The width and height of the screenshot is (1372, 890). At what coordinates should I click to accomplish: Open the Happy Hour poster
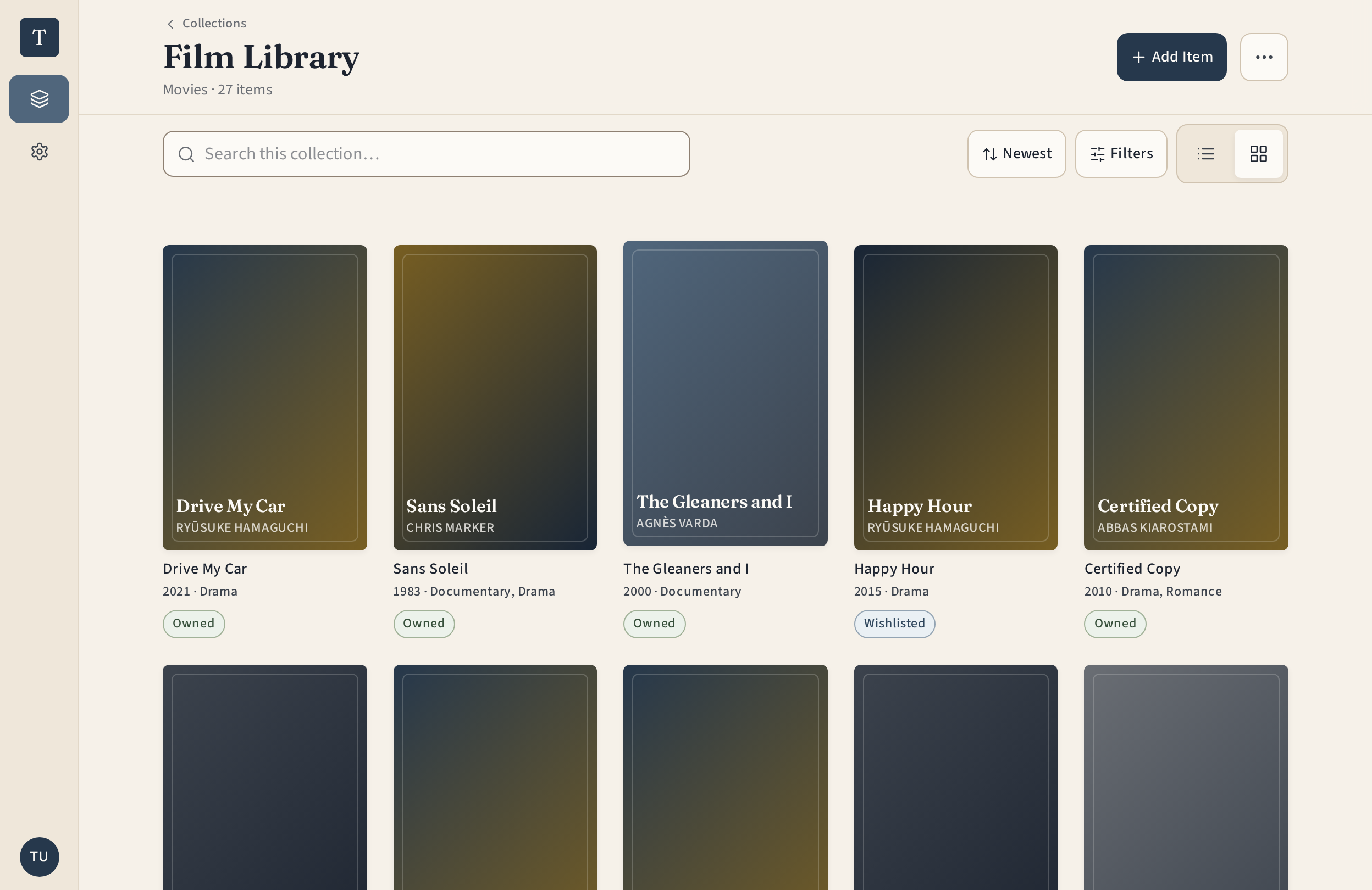coord(955,397)
